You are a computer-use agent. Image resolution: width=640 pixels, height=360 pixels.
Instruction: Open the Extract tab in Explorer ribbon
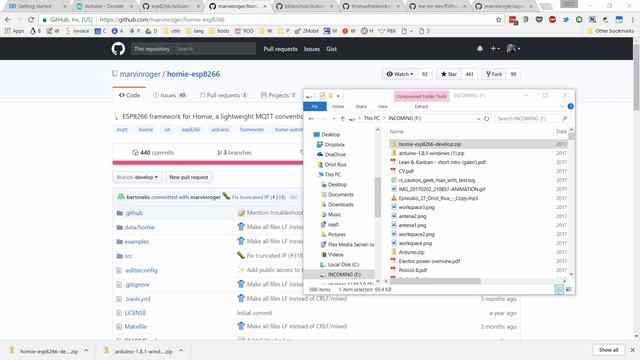coord(421,107)
